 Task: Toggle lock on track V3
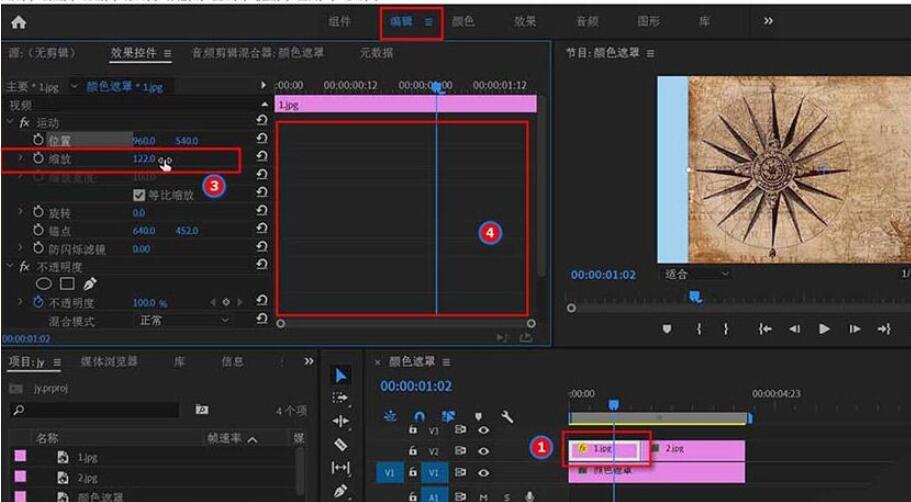point(413,430)
